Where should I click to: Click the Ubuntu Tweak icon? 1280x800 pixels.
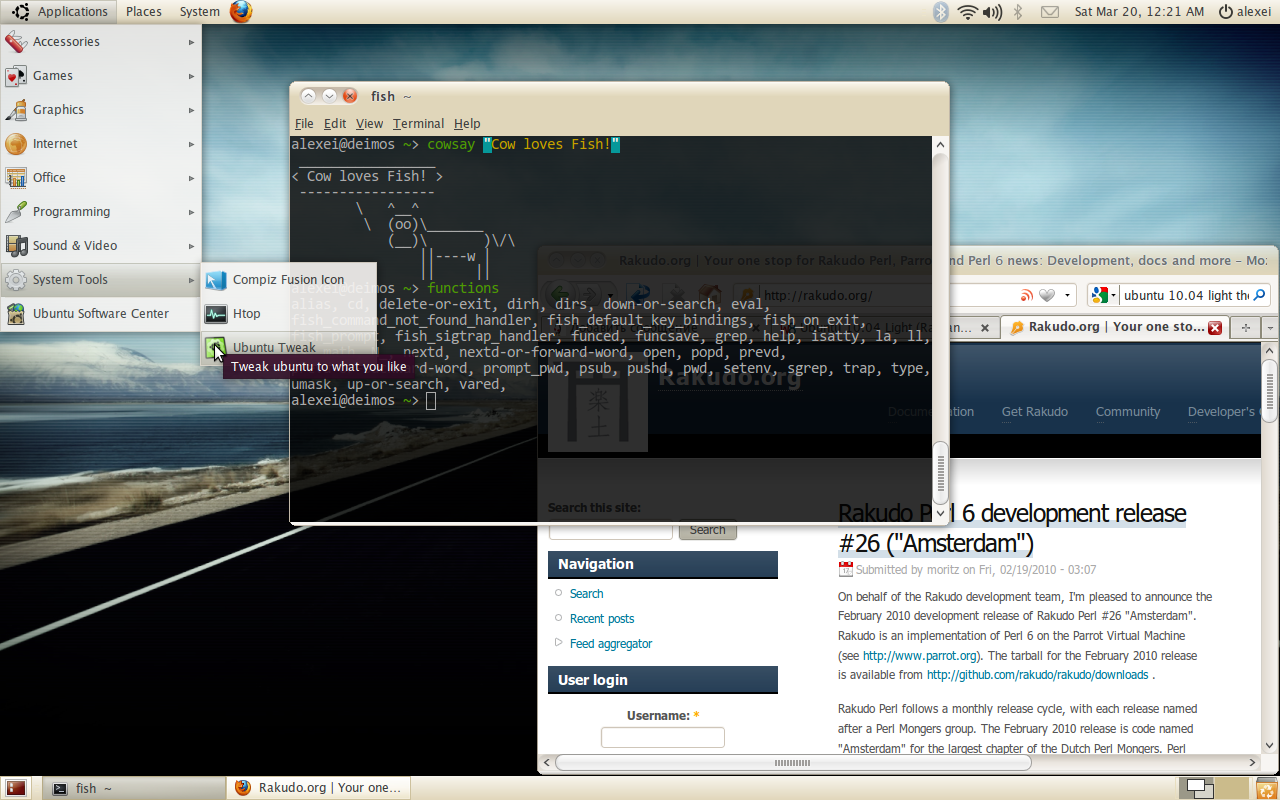[216, 348]
